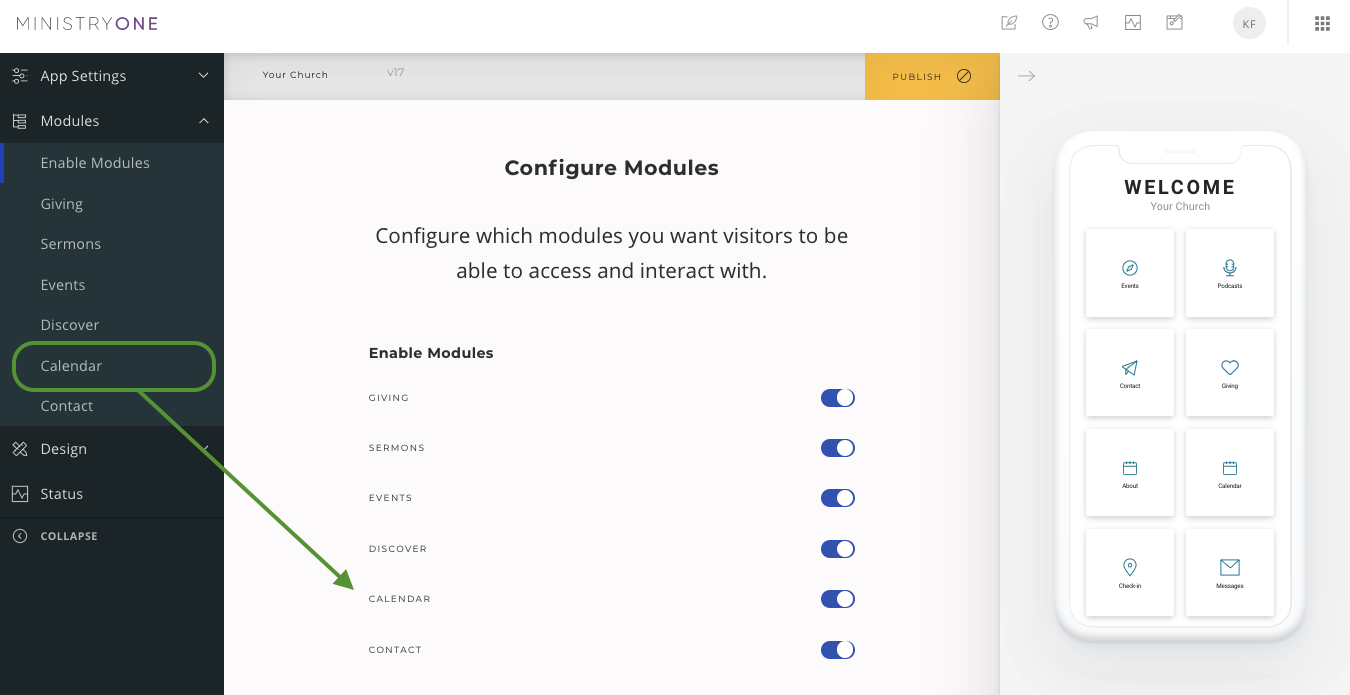Open the apps grid launcher icon
Viewport: 1350px width, 695px height.
(x=1322, y=24)
